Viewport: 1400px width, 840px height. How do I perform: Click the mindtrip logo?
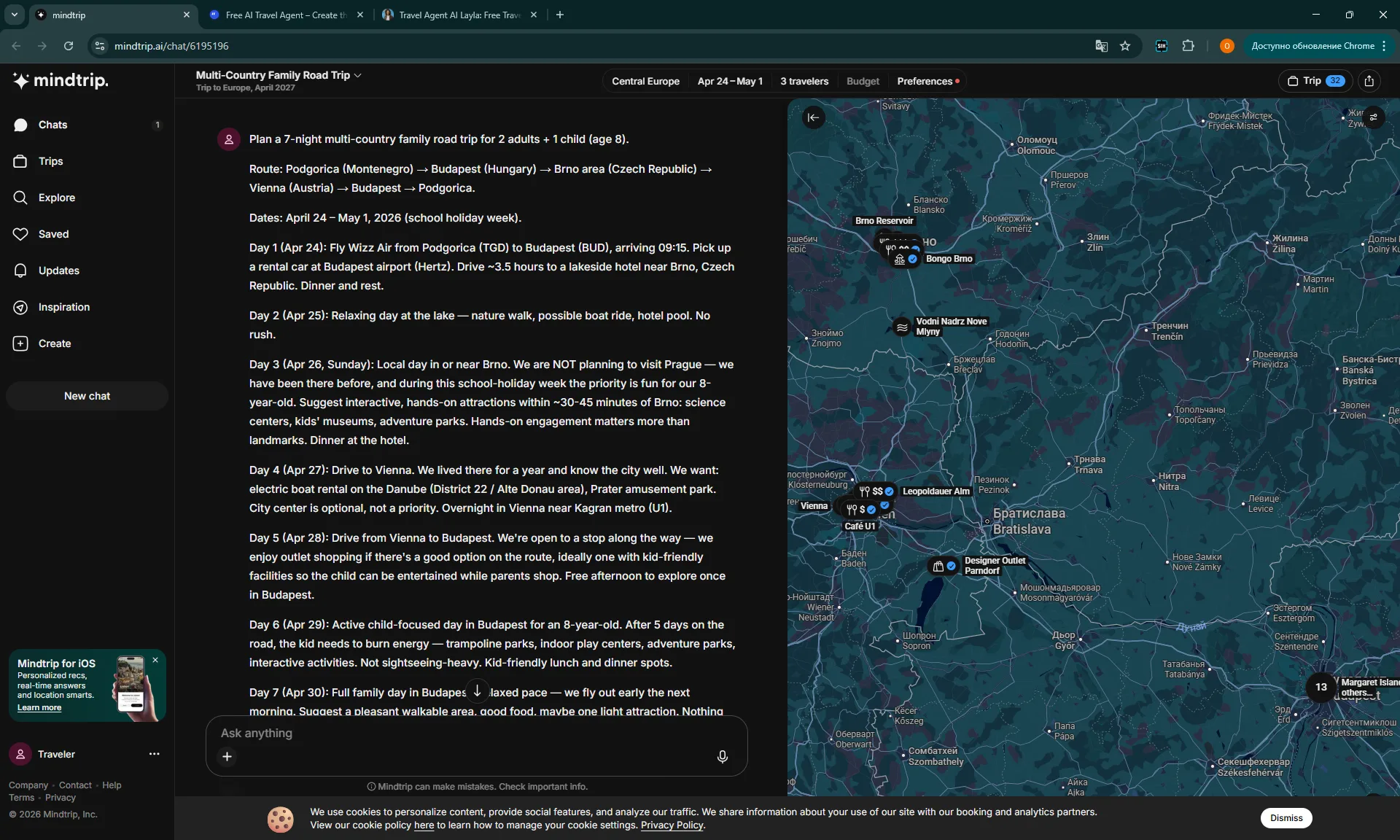(x=61, y=80)
